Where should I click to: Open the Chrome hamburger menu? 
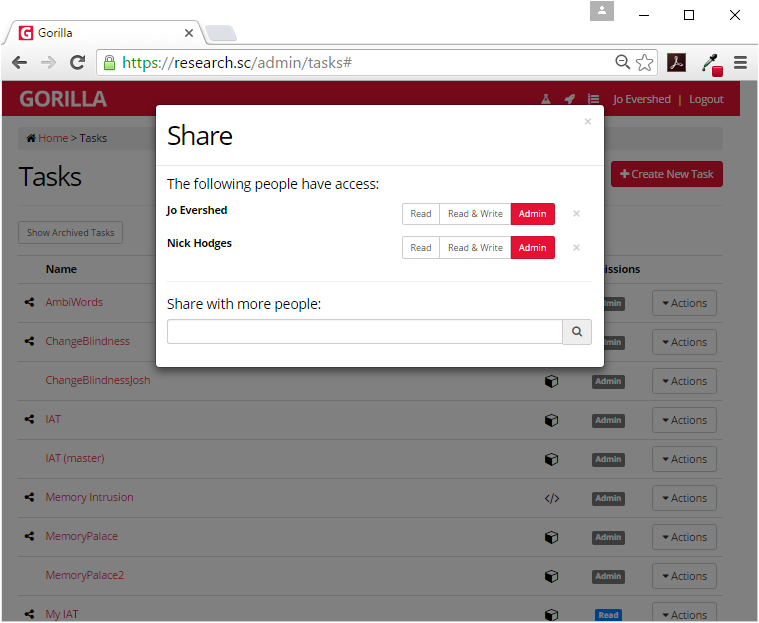(x=740, y=63)
